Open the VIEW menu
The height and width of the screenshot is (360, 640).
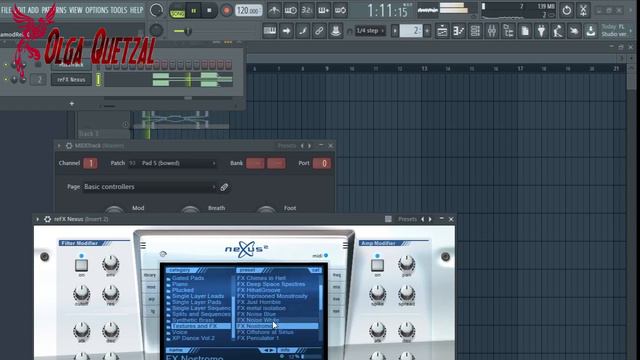[76, 10]
